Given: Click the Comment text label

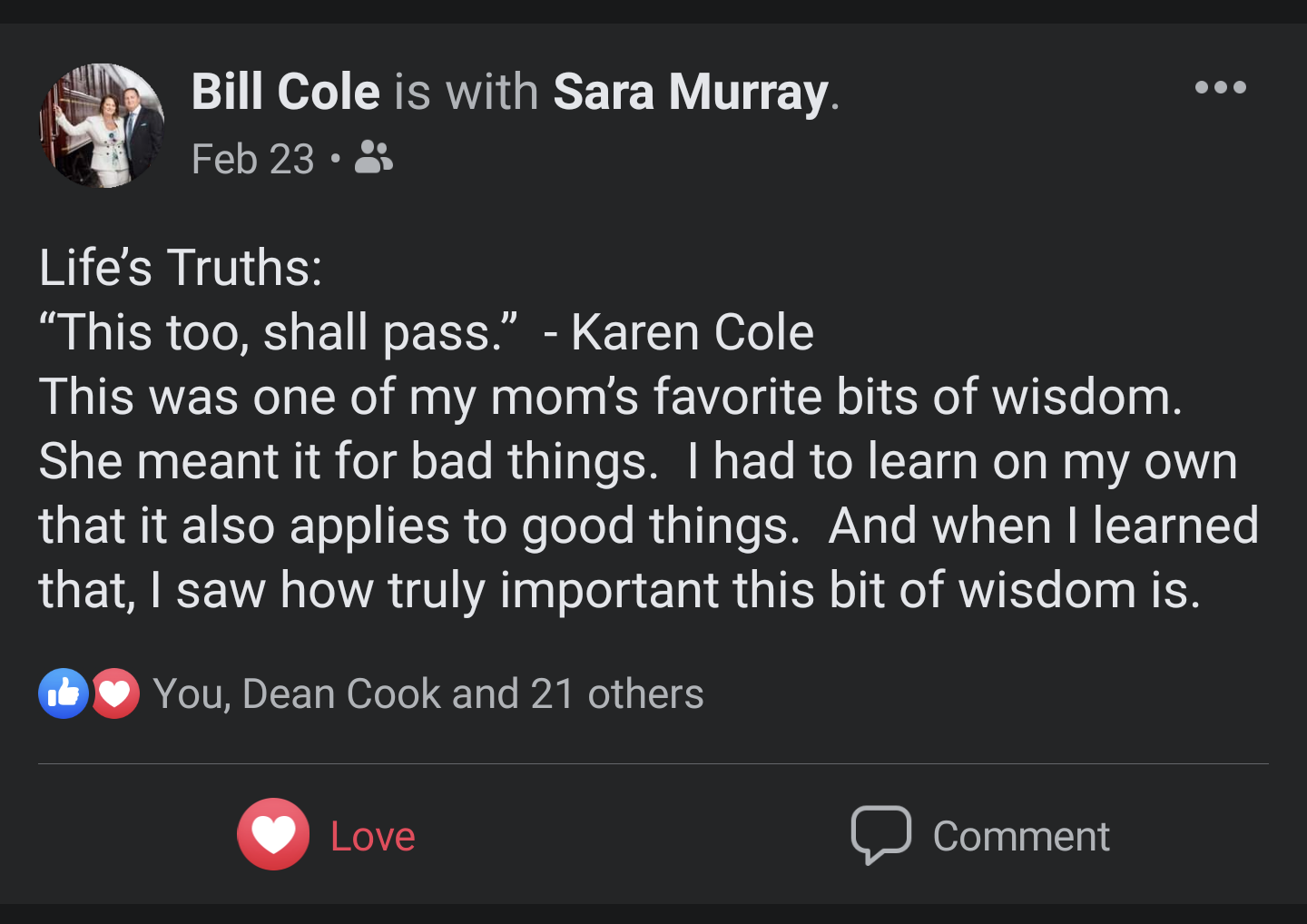Looking at the screenshot, I should pos(1020,836).
